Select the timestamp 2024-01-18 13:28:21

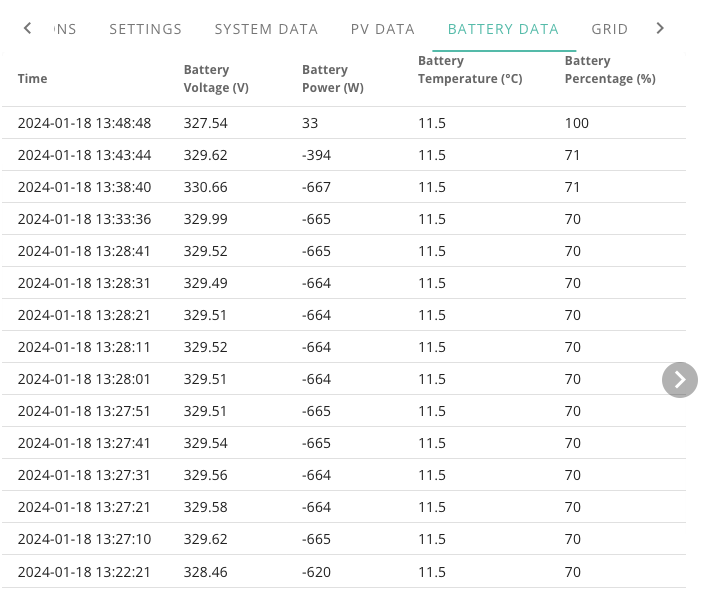coord(84,315)
